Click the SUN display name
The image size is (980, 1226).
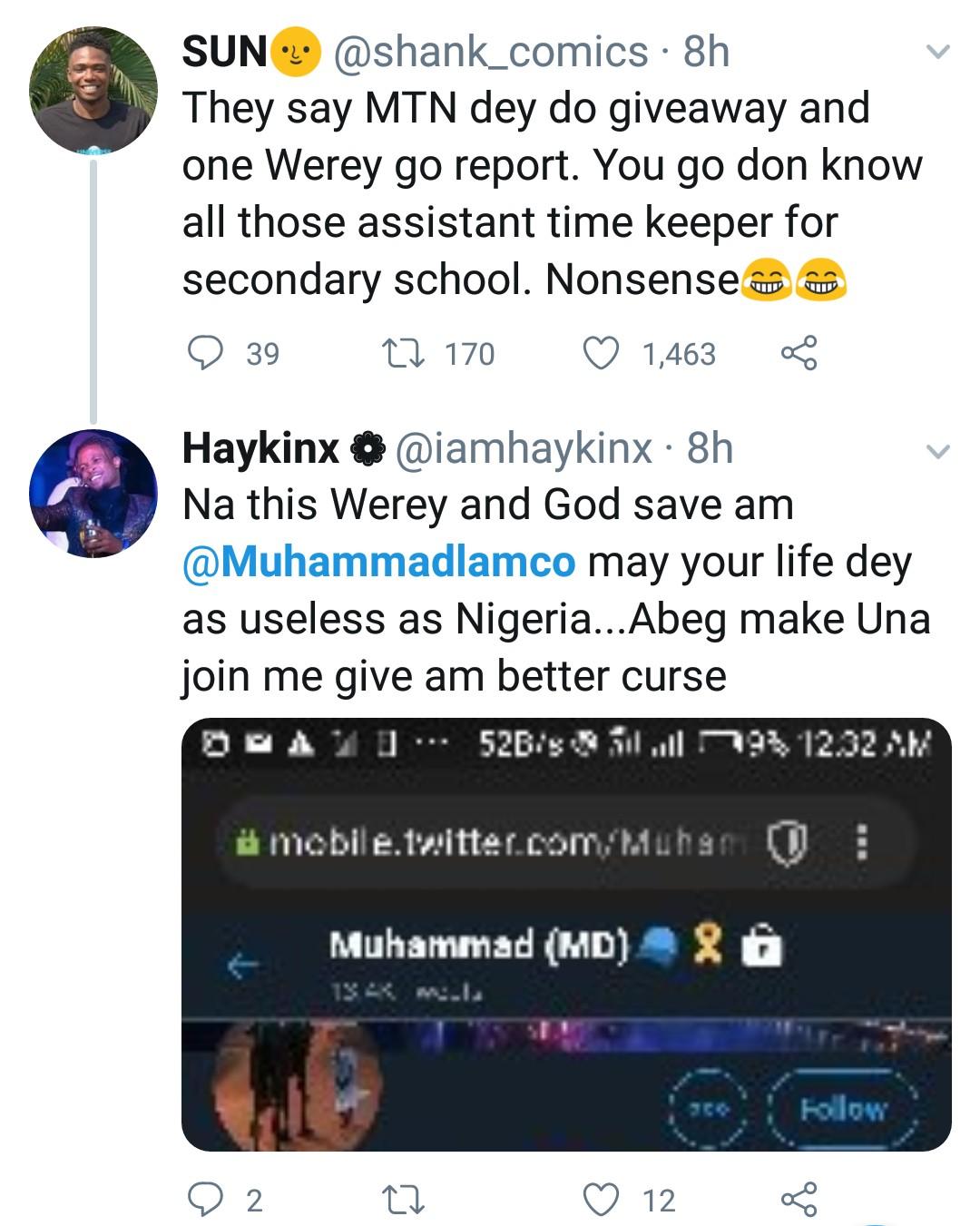coord(225,52)
